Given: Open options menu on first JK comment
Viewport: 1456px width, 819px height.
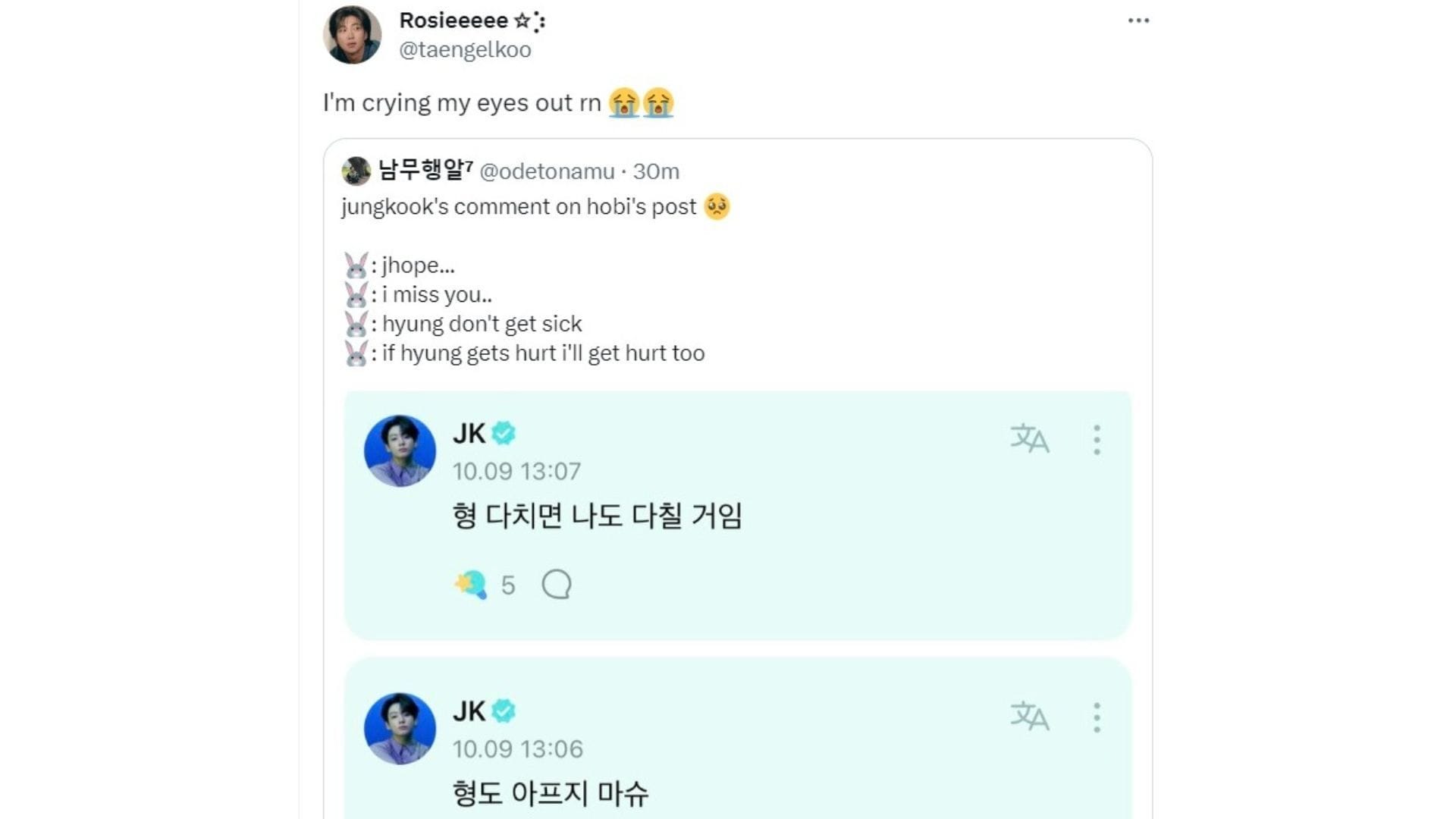Looking at the screenshot, I should (1097, 440).
